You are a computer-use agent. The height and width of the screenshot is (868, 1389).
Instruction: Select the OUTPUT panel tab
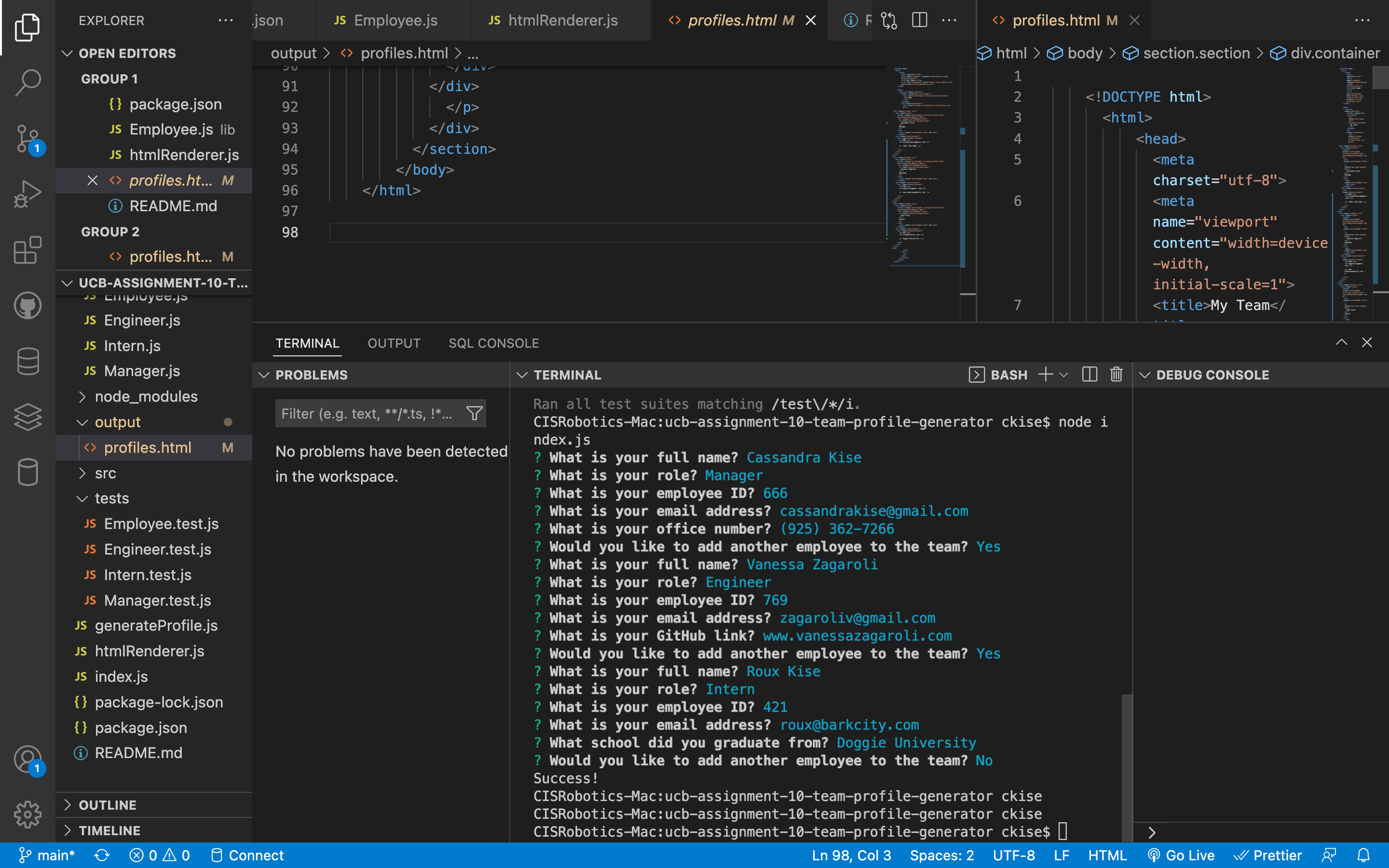[394, 343]
